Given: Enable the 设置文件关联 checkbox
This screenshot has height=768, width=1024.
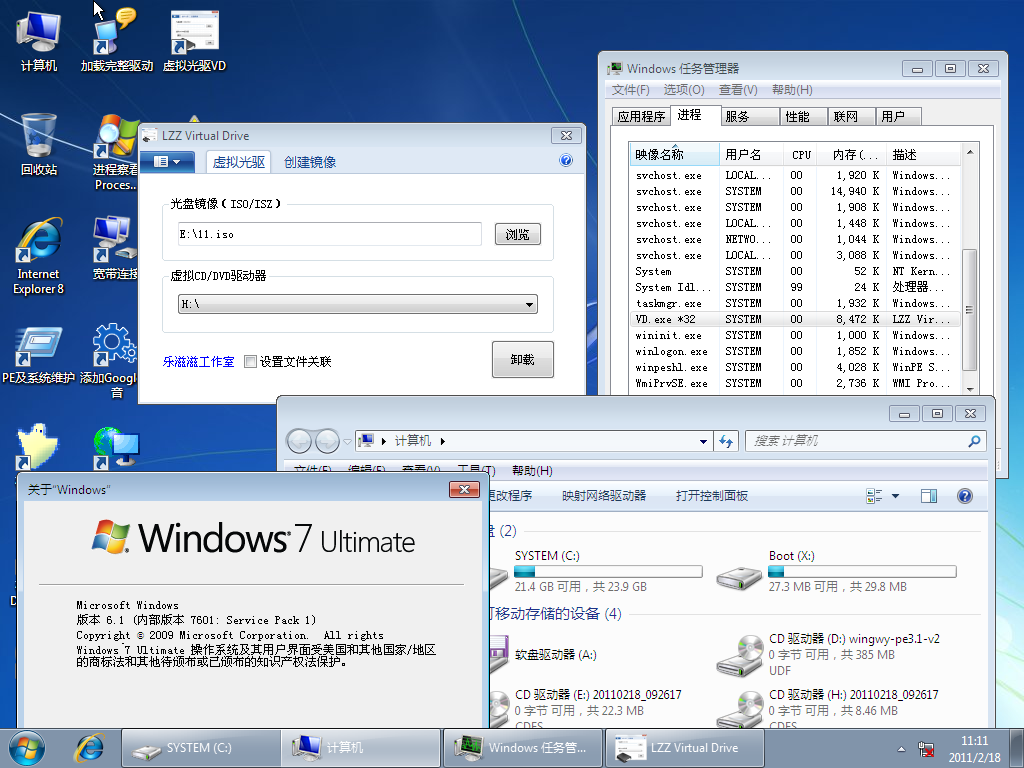Looking at the screenshot, I should click(x=250, y=361).
